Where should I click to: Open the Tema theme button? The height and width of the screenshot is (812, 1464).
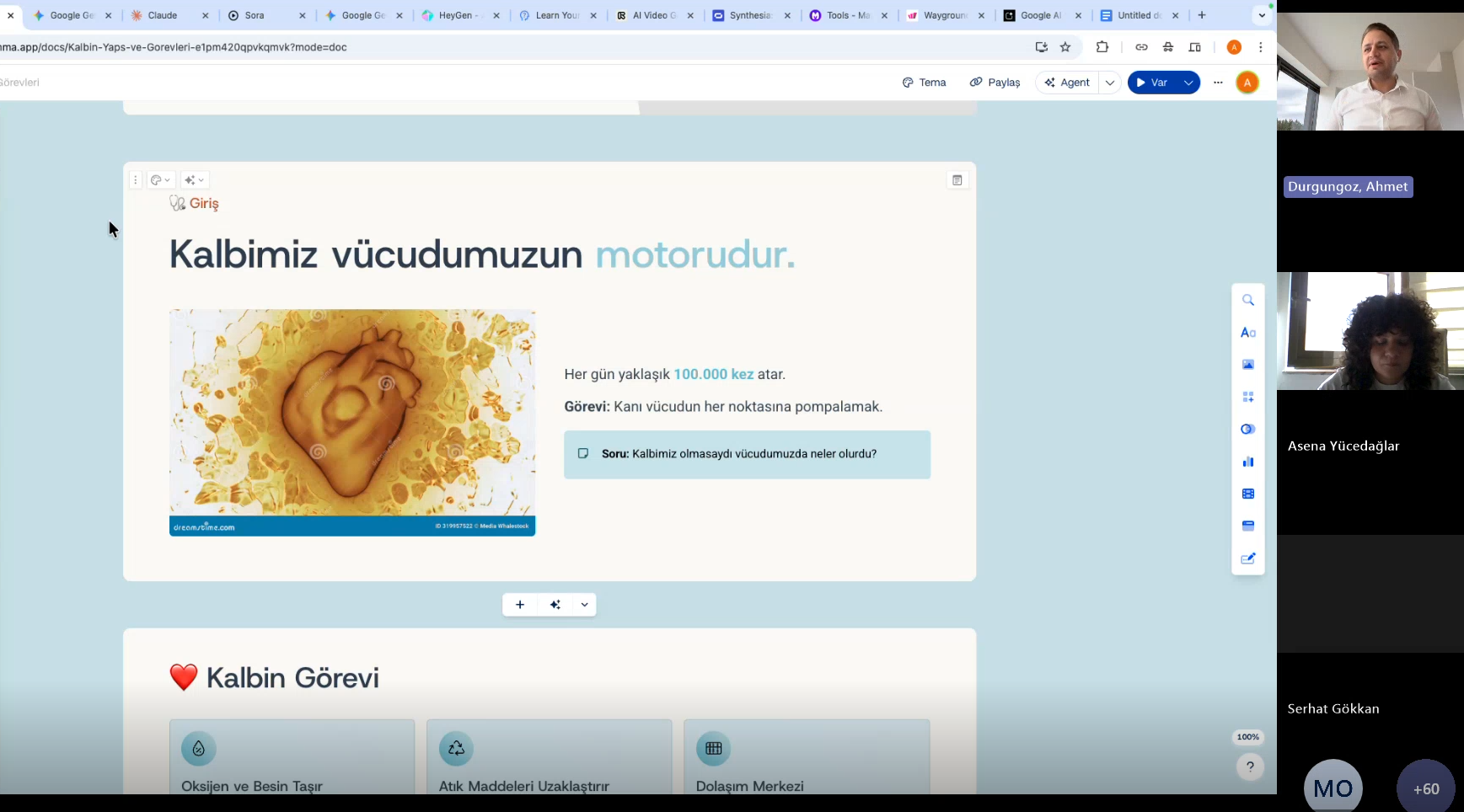tap(924, 83)
